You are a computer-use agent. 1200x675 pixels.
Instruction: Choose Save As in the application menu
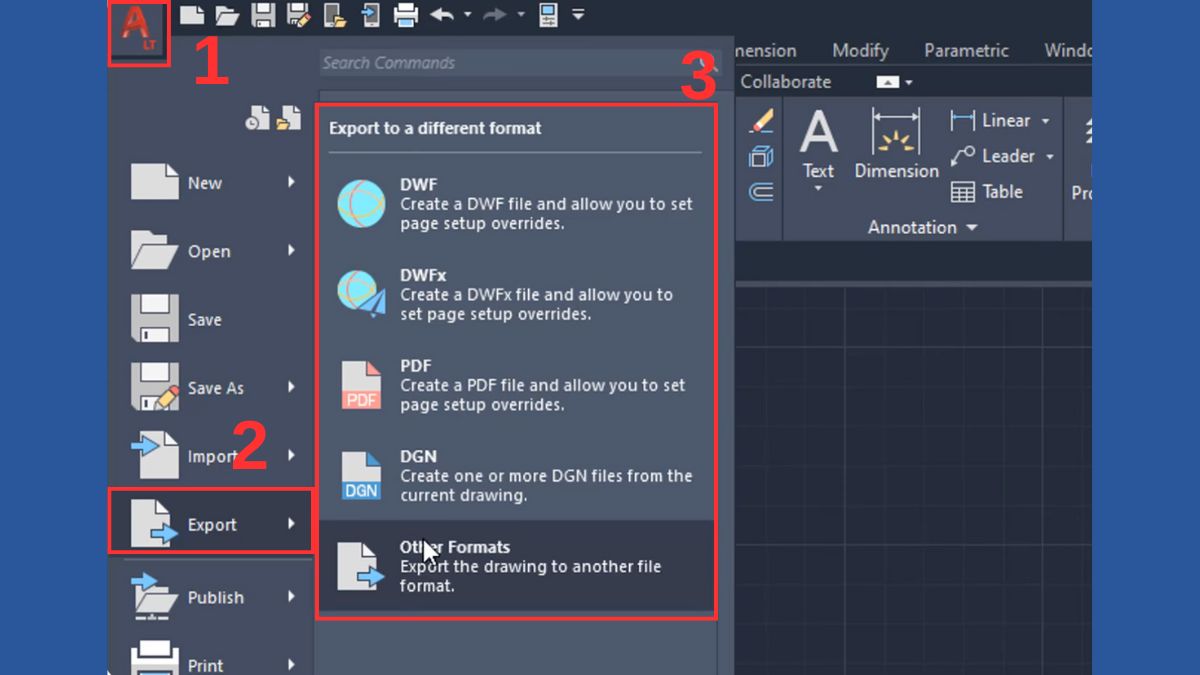[x=211, y=387]
